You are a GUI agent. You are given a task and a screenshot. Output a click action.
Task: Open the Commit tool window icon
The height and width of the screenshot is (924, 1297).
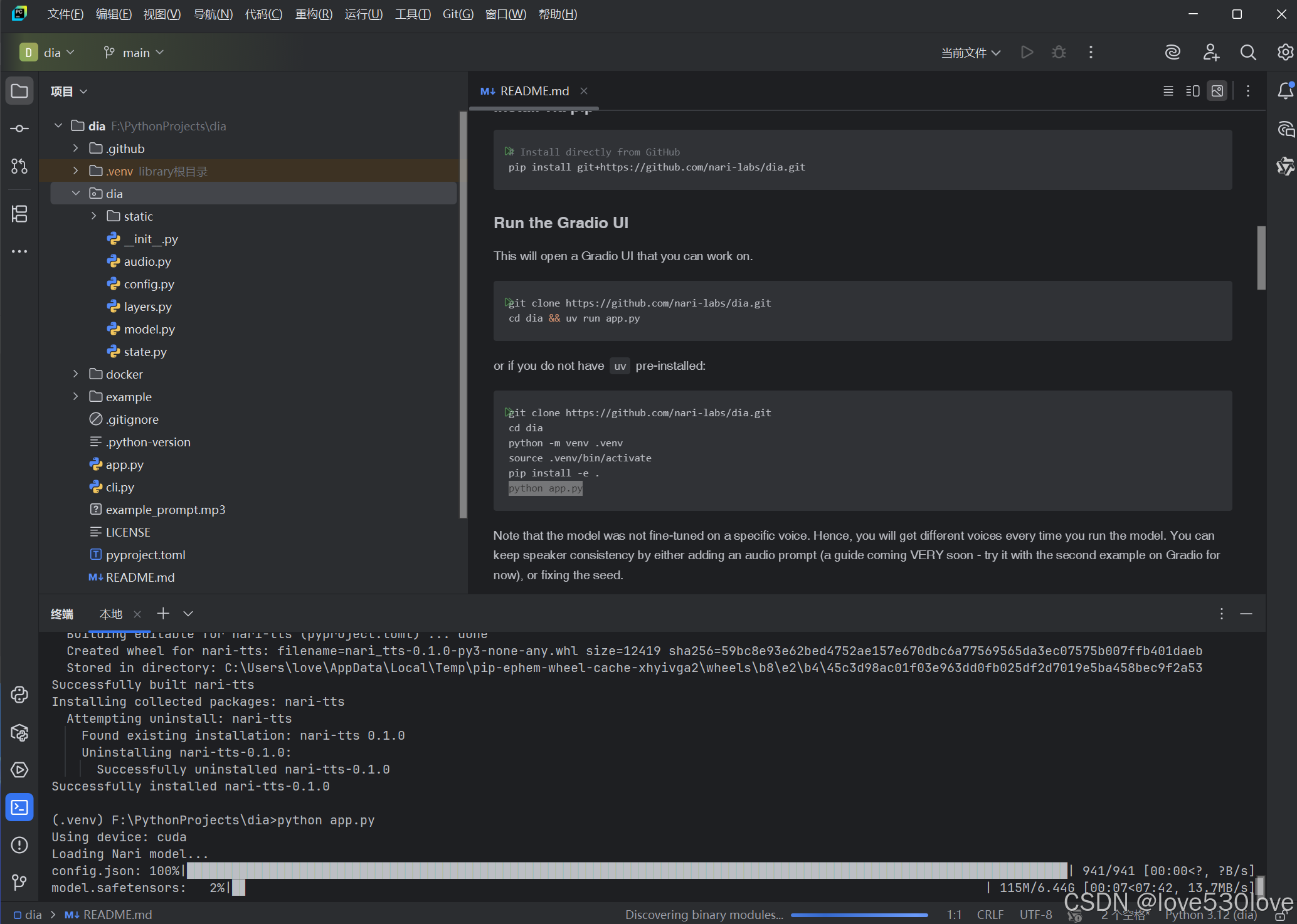(x=19, y=129)
